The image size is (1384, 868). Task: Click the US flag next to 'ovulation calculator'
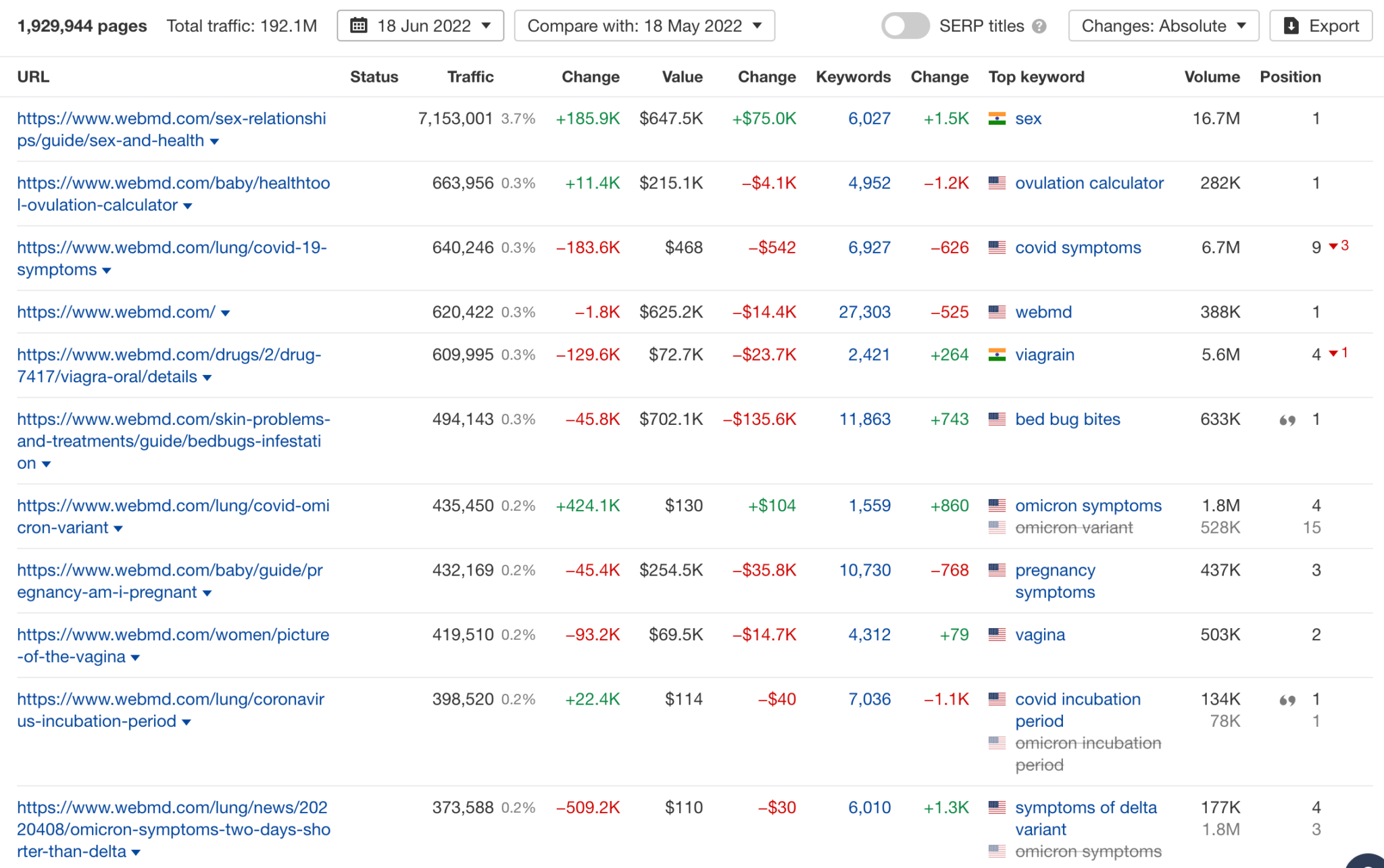(x=997, y=183)
